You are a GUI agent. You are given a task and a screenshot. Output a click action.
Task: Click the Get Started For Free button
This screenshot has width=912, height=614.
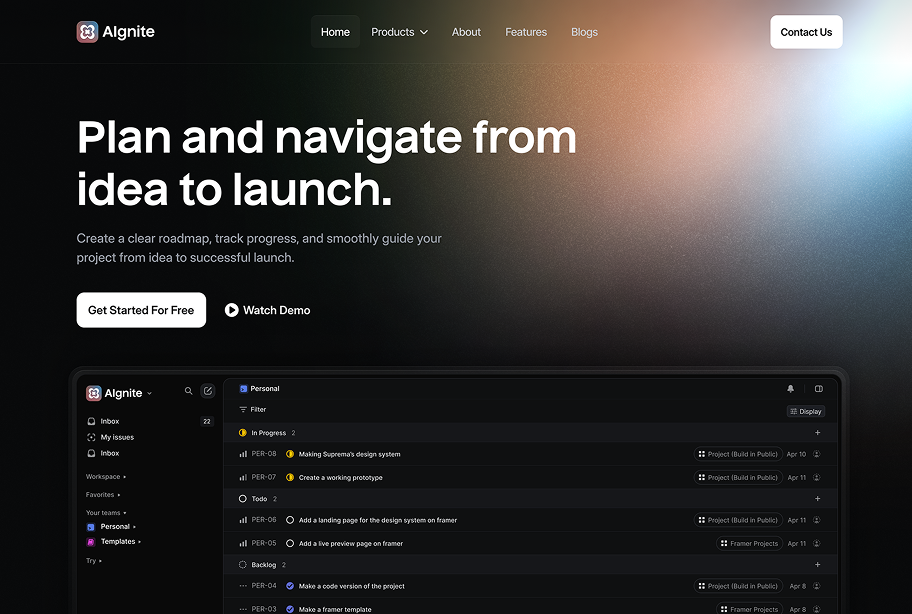click(x=141, y=310)
